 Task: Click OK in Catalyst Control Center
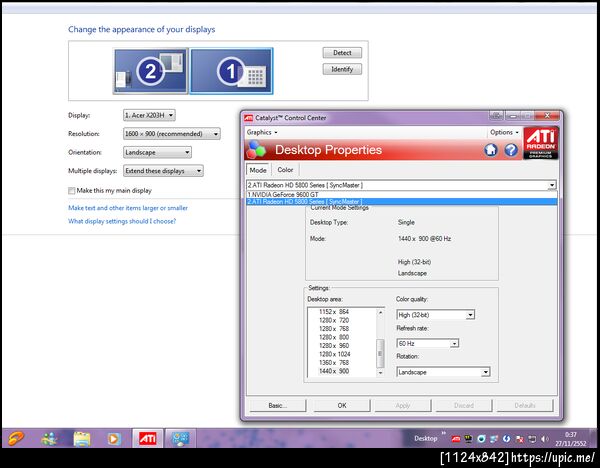(x=342, y=405)
